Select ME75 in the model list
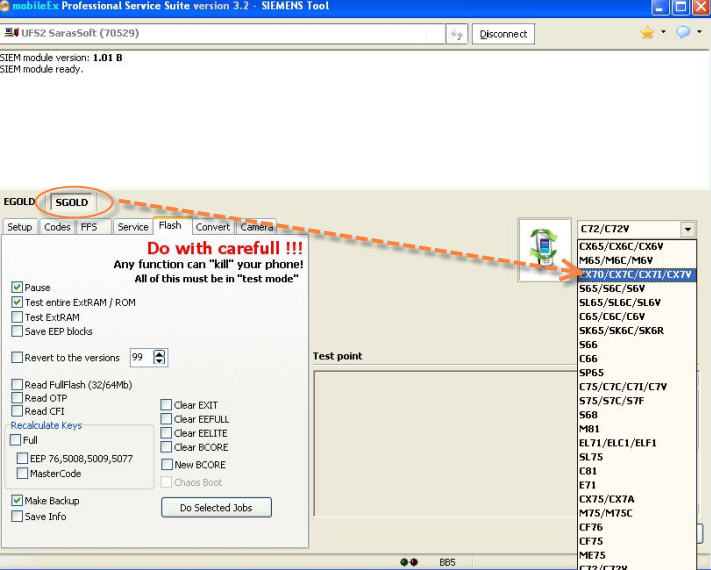 pyautogui.click(x=637, y=555)
